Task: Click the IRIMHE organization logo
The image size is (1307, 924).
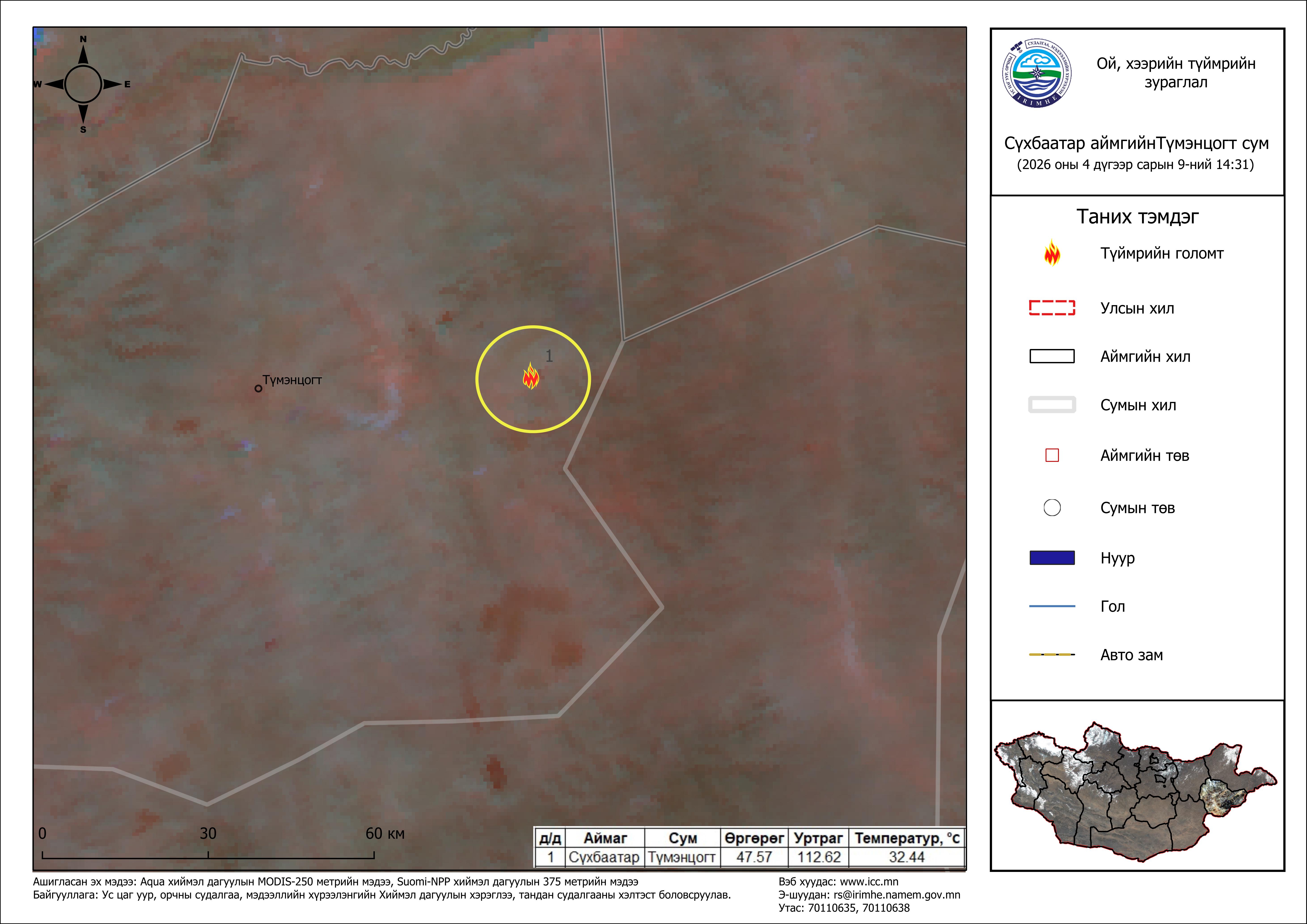Action: tap(1037, 73)
